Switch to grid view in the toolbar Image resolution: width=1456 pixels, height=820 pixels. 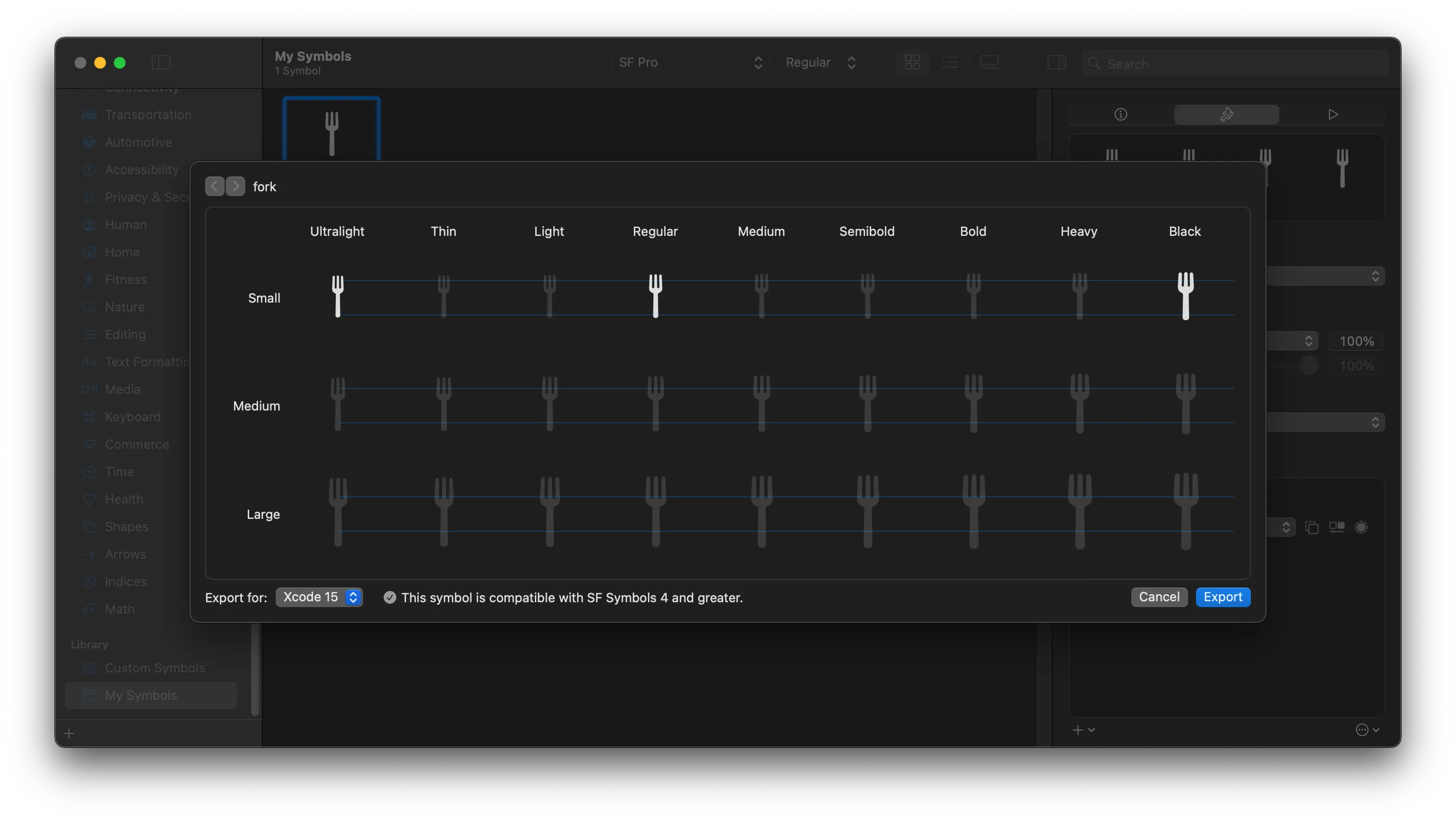click(x=911, y=62)
